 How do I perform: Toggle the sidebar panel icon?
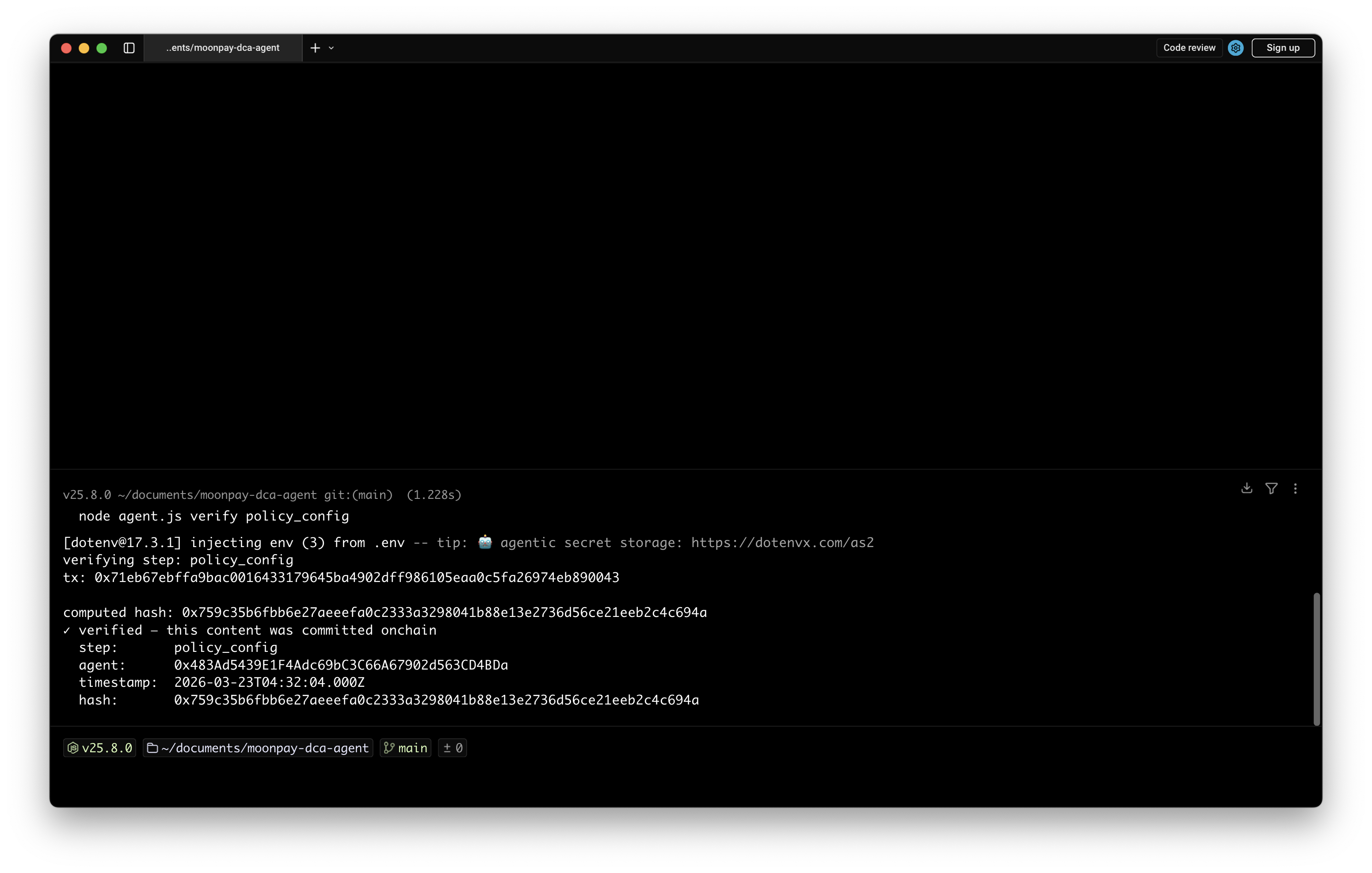[129, 48]
